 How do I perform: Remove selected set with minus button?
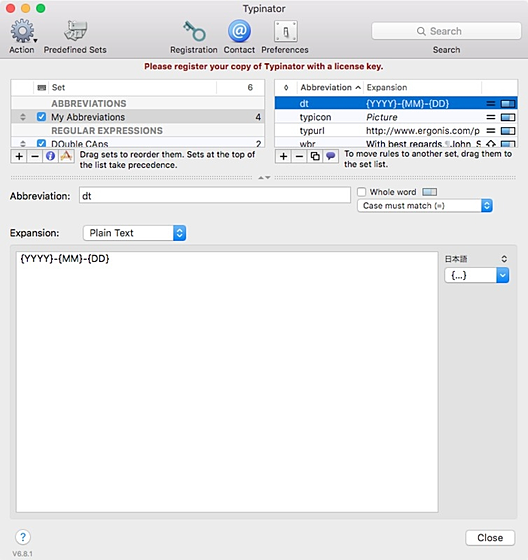(x=35, y=156)
